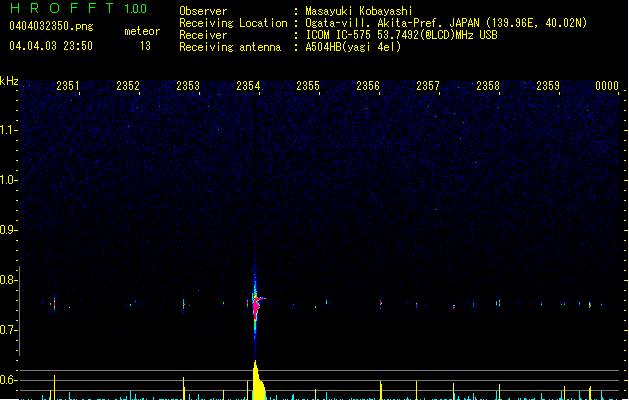629x400 pixels.
Task: Click the HROFFT program title
Action: 58,8
